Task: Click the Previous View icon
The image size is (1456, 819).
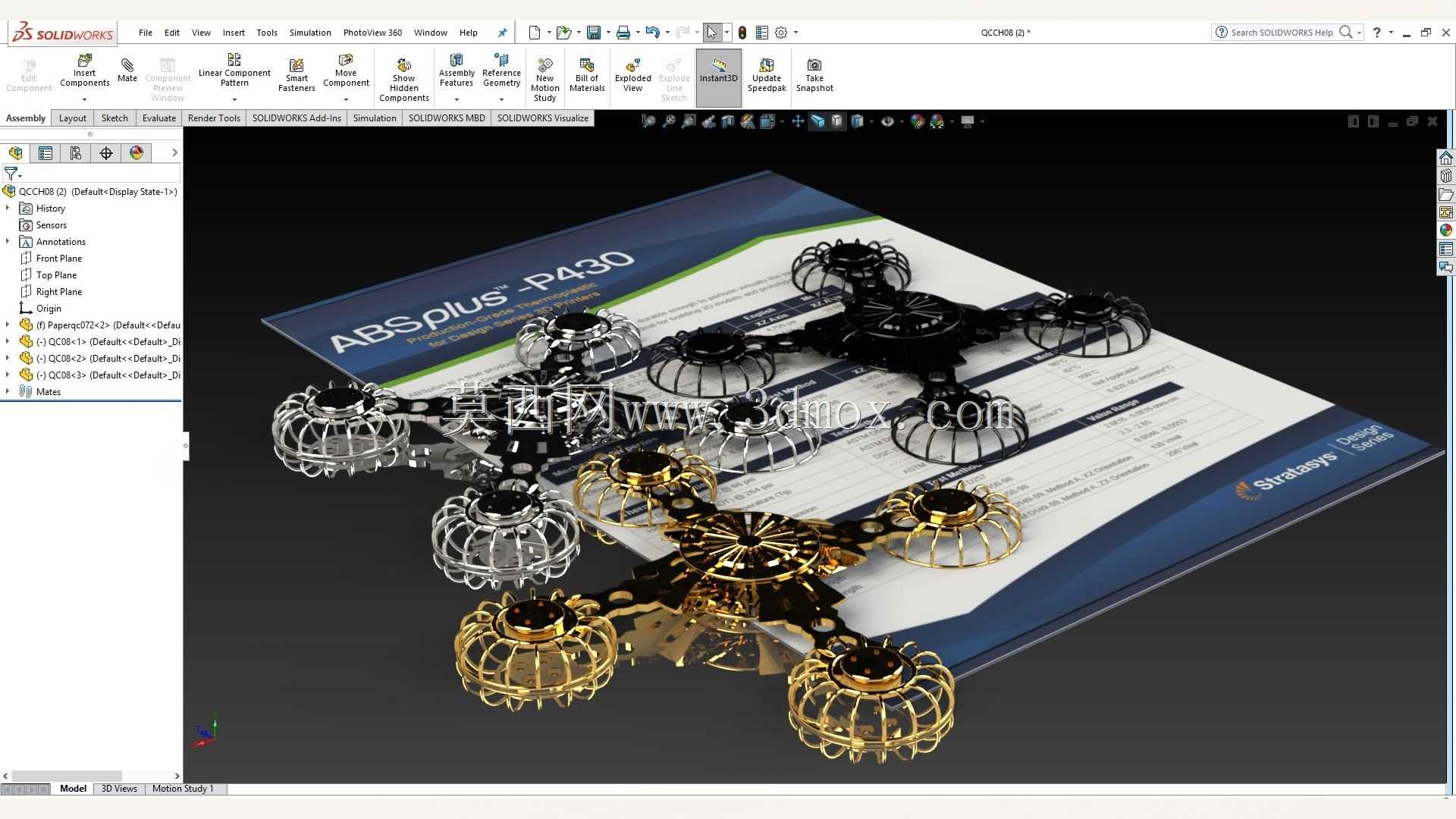Action: [x=708, y=121]
